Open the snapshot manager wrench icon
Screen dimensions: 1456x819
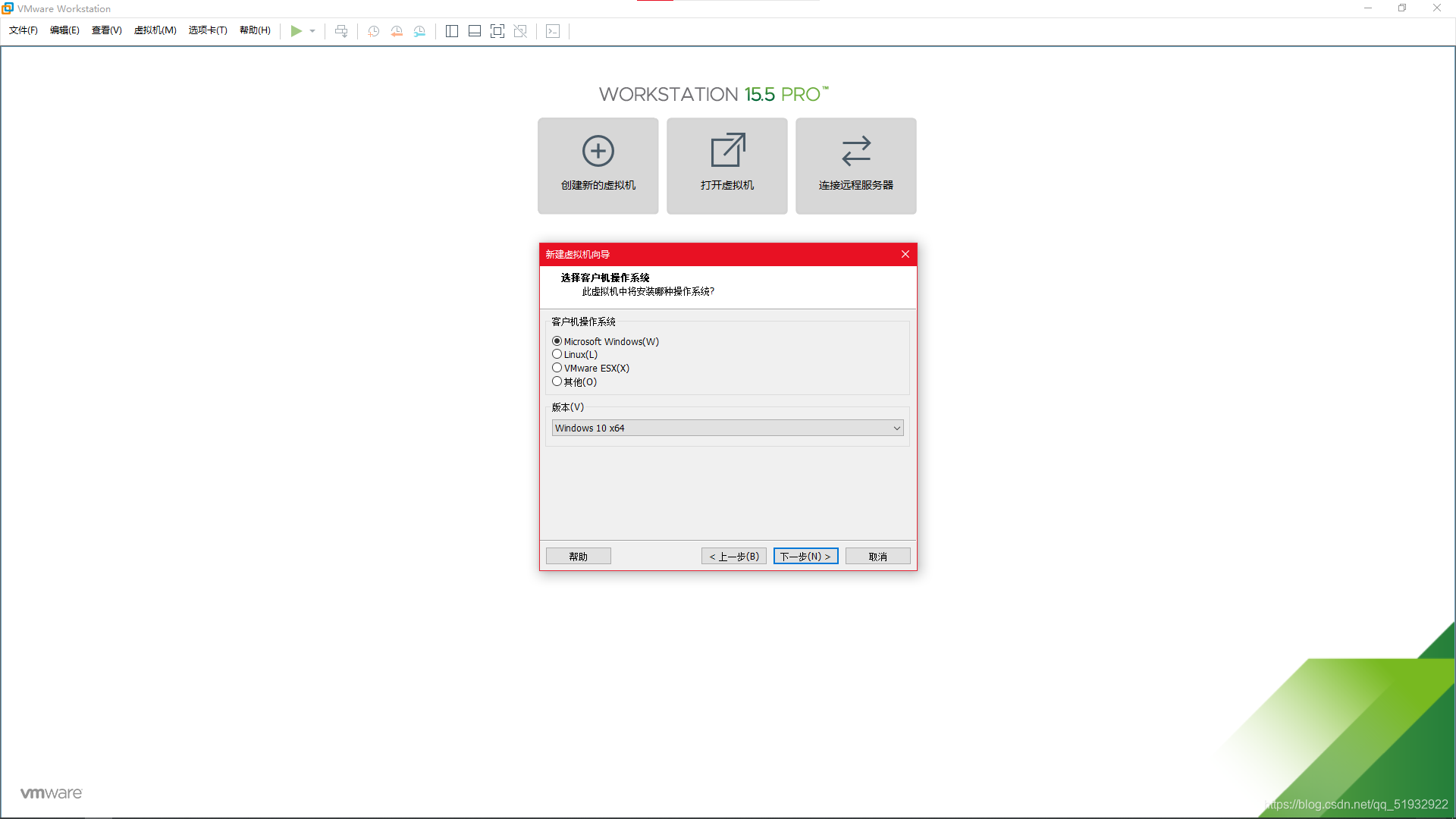click(x=419, y=31)
